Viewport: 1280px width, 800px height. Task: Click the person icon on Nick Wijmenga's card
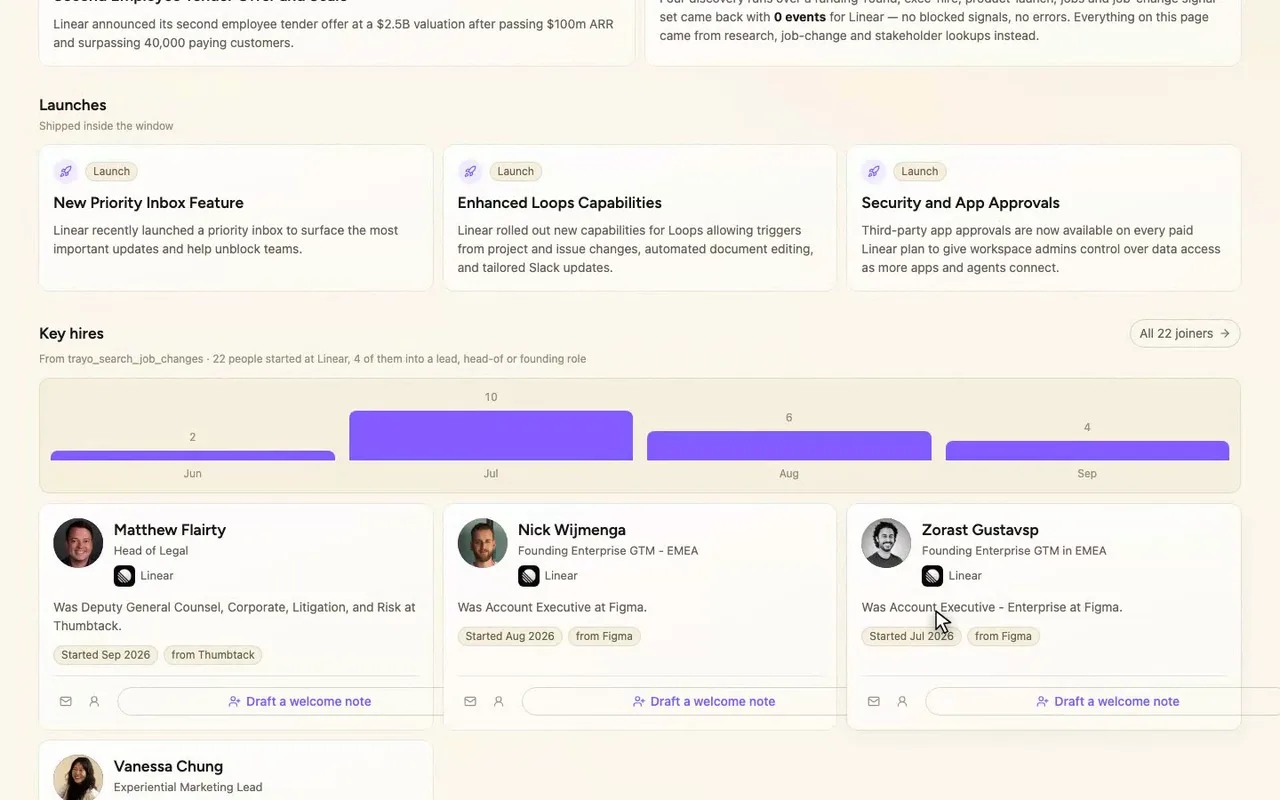pyautogui.click(x=498, y=701)
